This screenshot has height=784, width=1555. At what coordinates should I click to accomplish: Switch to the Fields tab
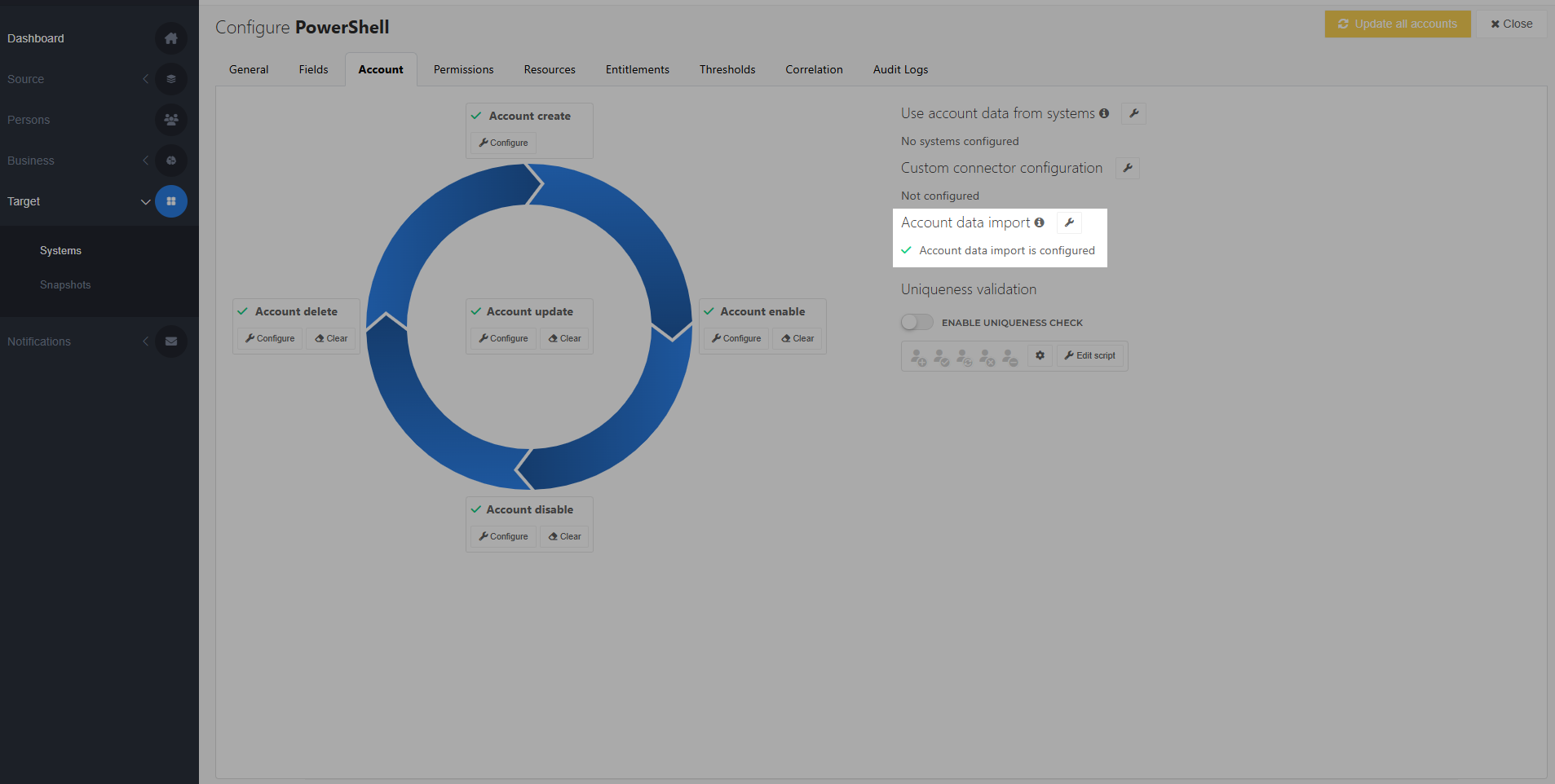[313, 69]
